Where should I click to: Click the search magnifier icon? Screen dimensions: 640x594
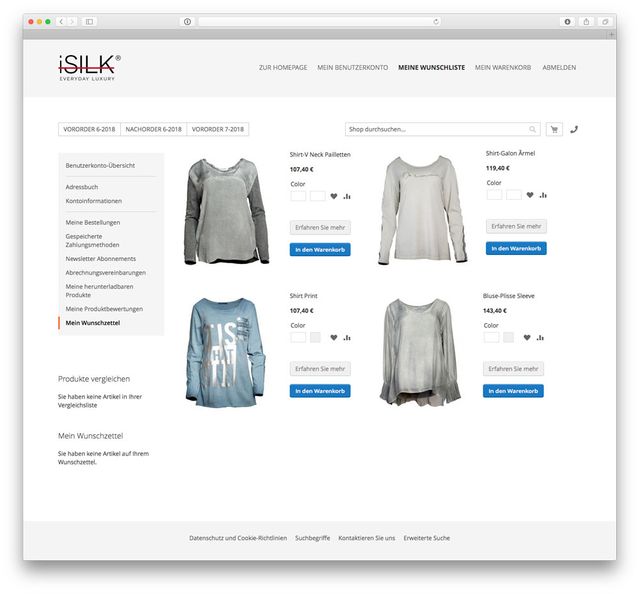point(533,129)
